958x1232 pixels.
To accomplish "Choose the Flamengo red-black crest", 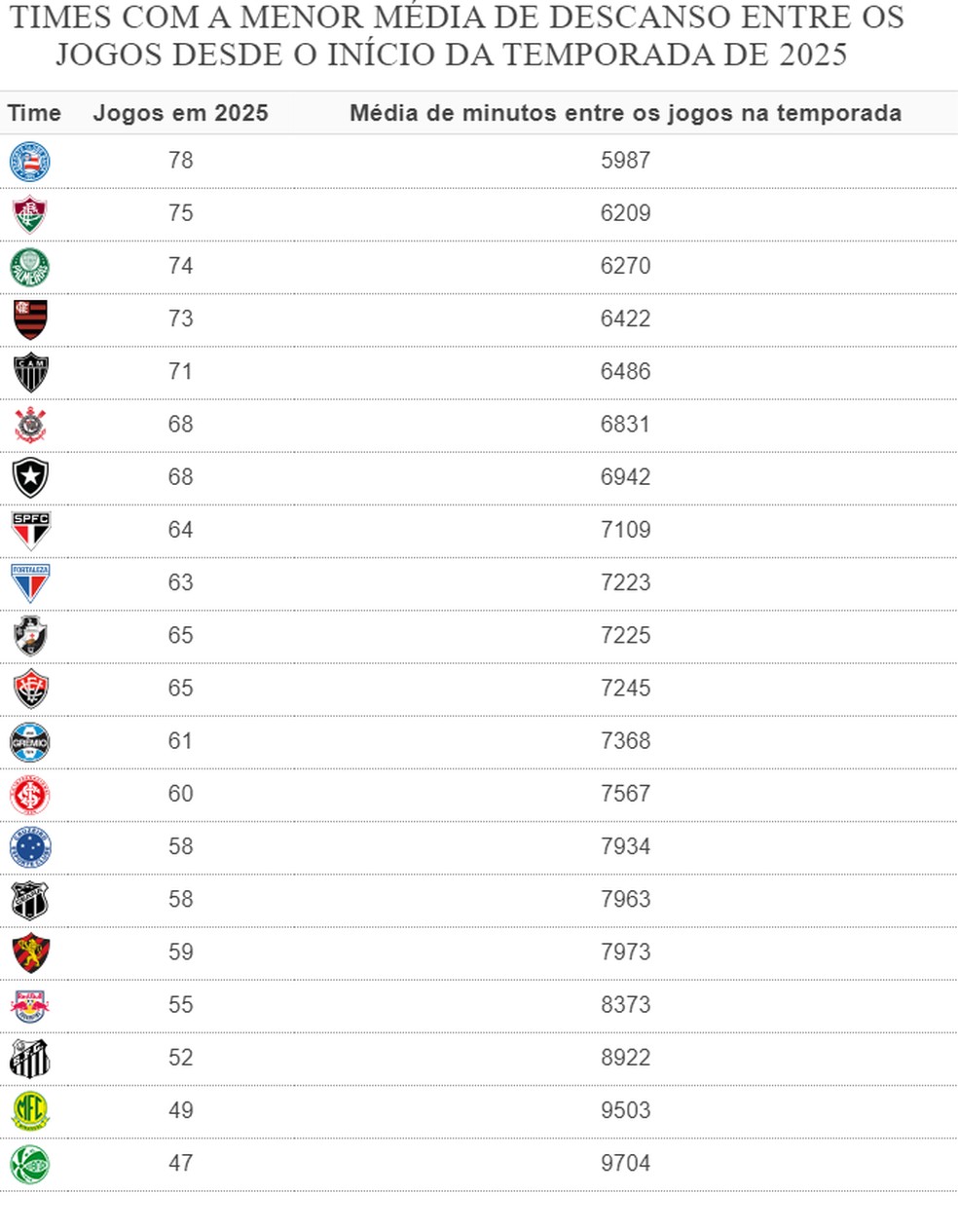I will 29,319.
